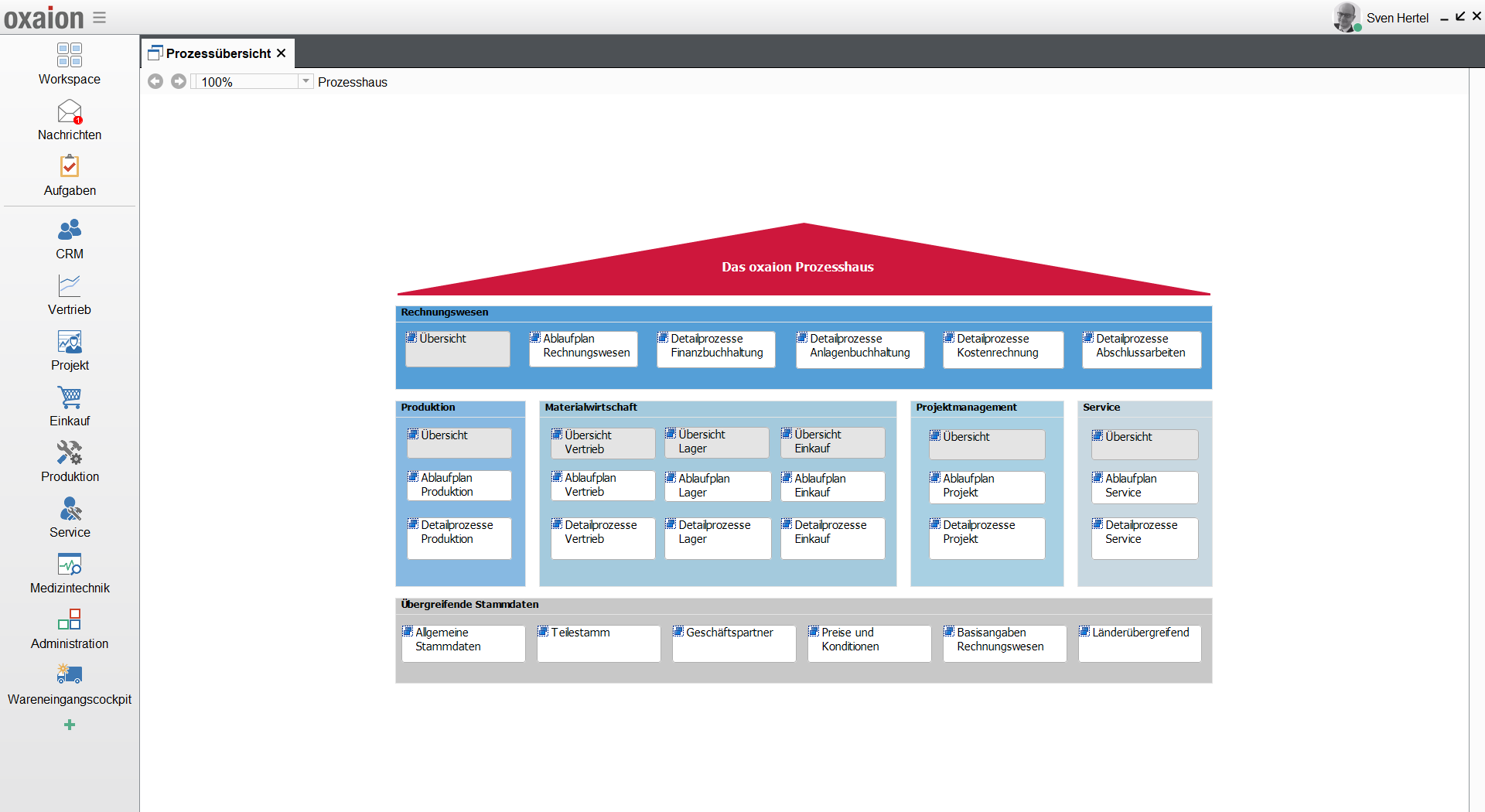The width and height of the screenshot is (1485, 812).
Task: Open Übersicht box in Produktion section
Action: click(459, 443)
